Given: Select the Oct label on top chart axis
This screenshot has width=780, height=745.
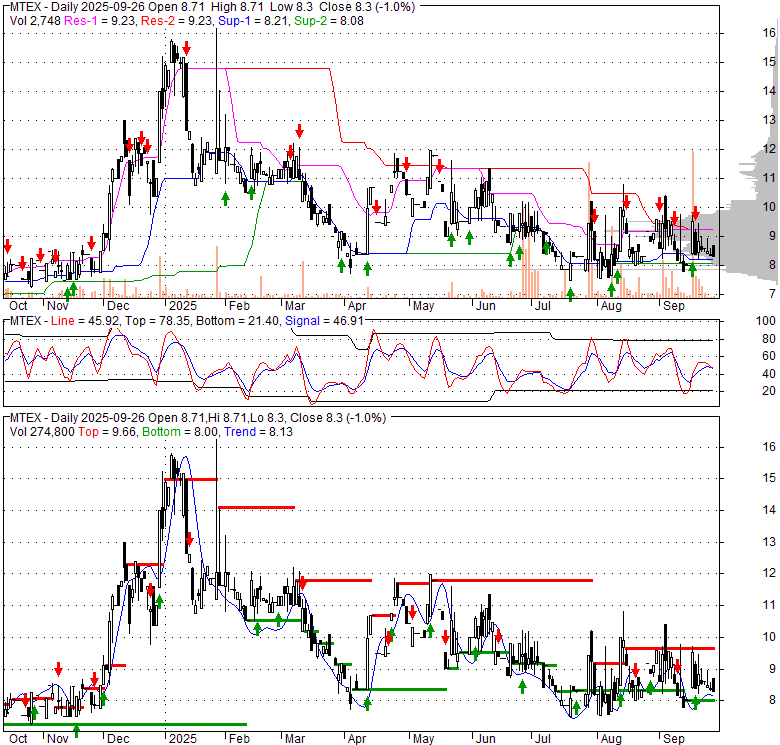Looking at the screenshot, I should point(18,305).
